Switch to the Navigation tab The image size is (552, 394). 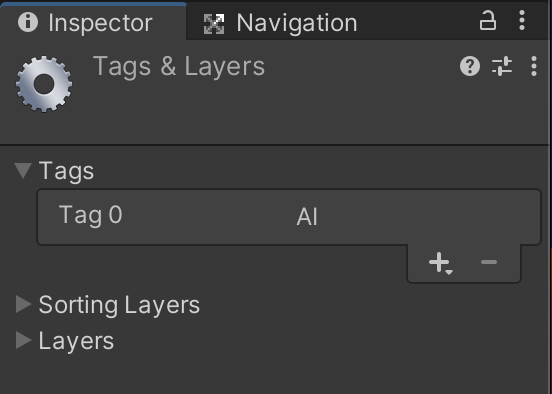click(281, 23)
